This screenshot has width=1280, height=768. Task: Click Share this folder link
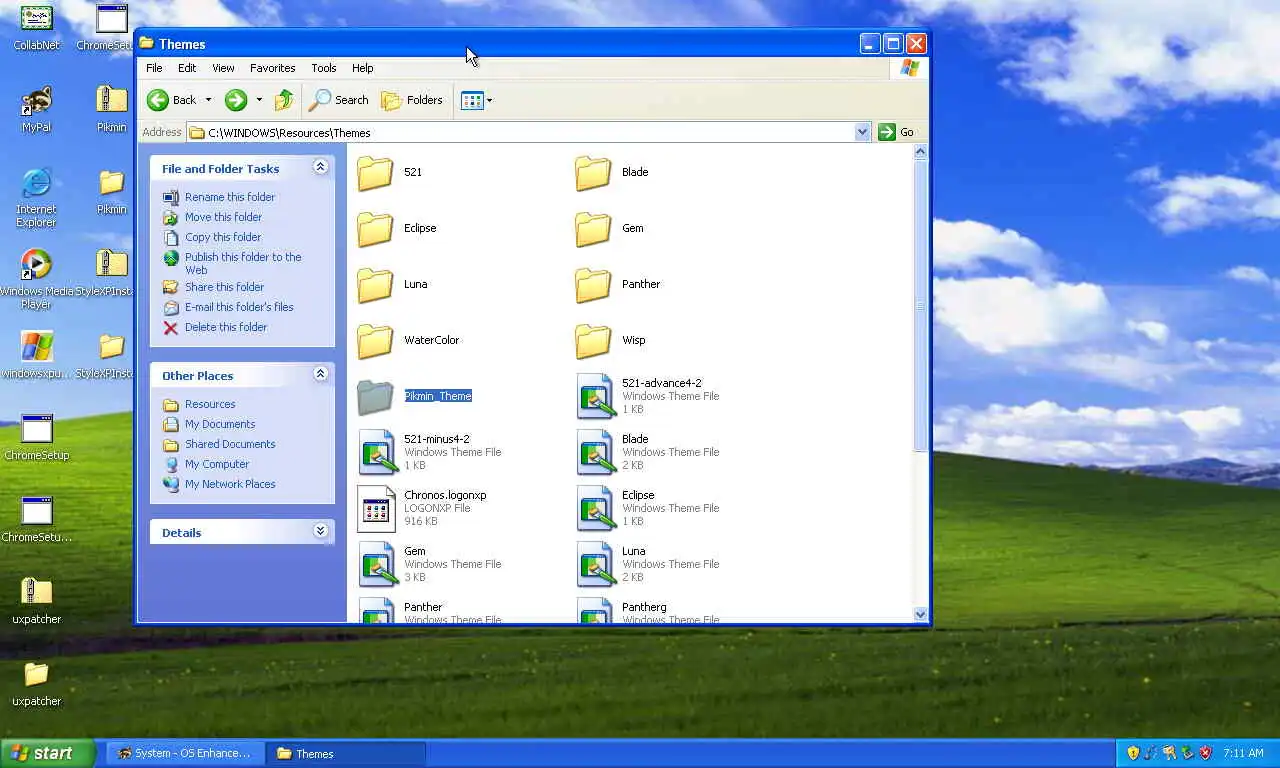click(x=224, y=287)
